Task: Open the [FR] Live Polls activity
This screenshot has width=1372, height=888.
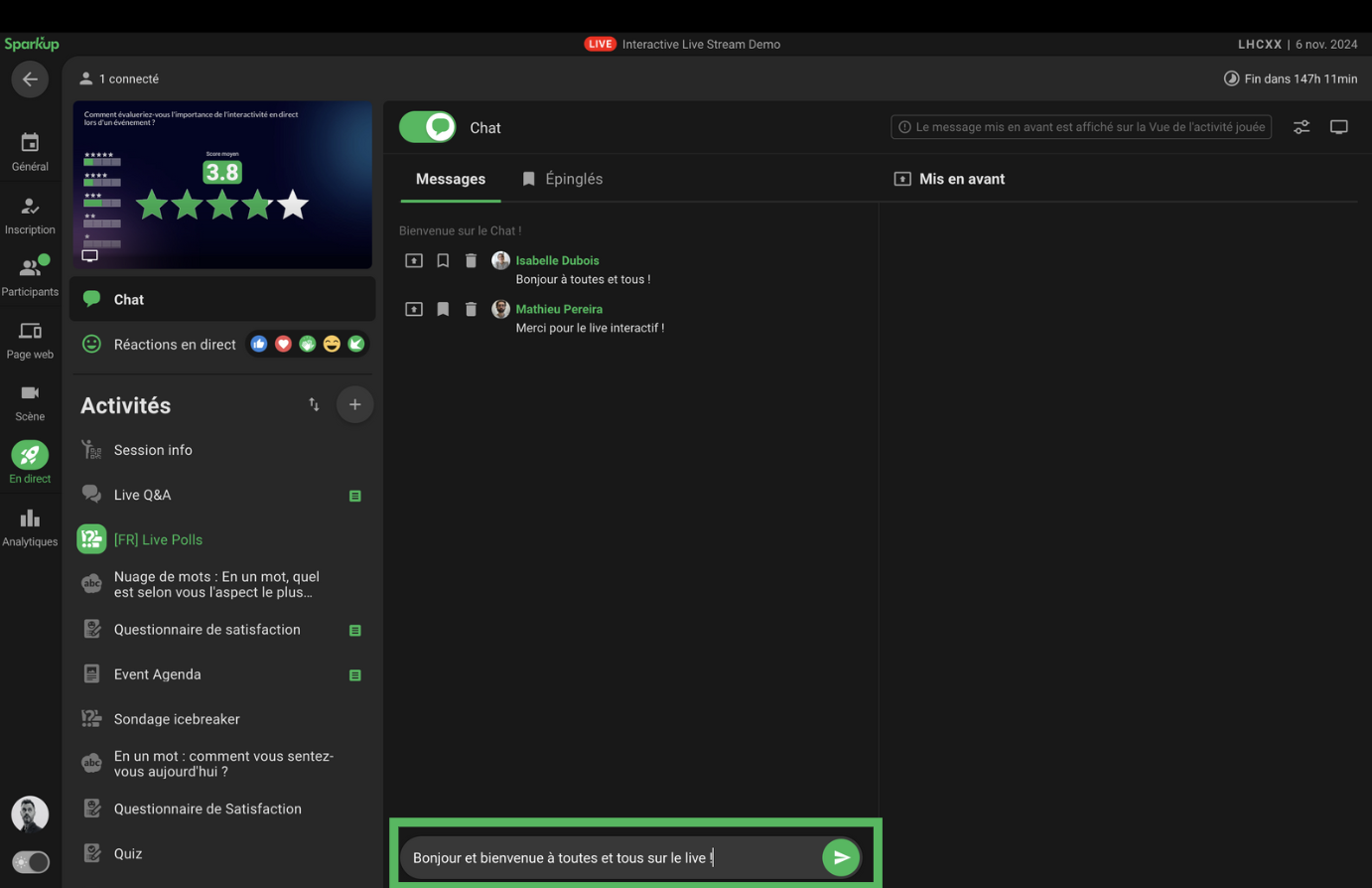Action: point(158,539)
